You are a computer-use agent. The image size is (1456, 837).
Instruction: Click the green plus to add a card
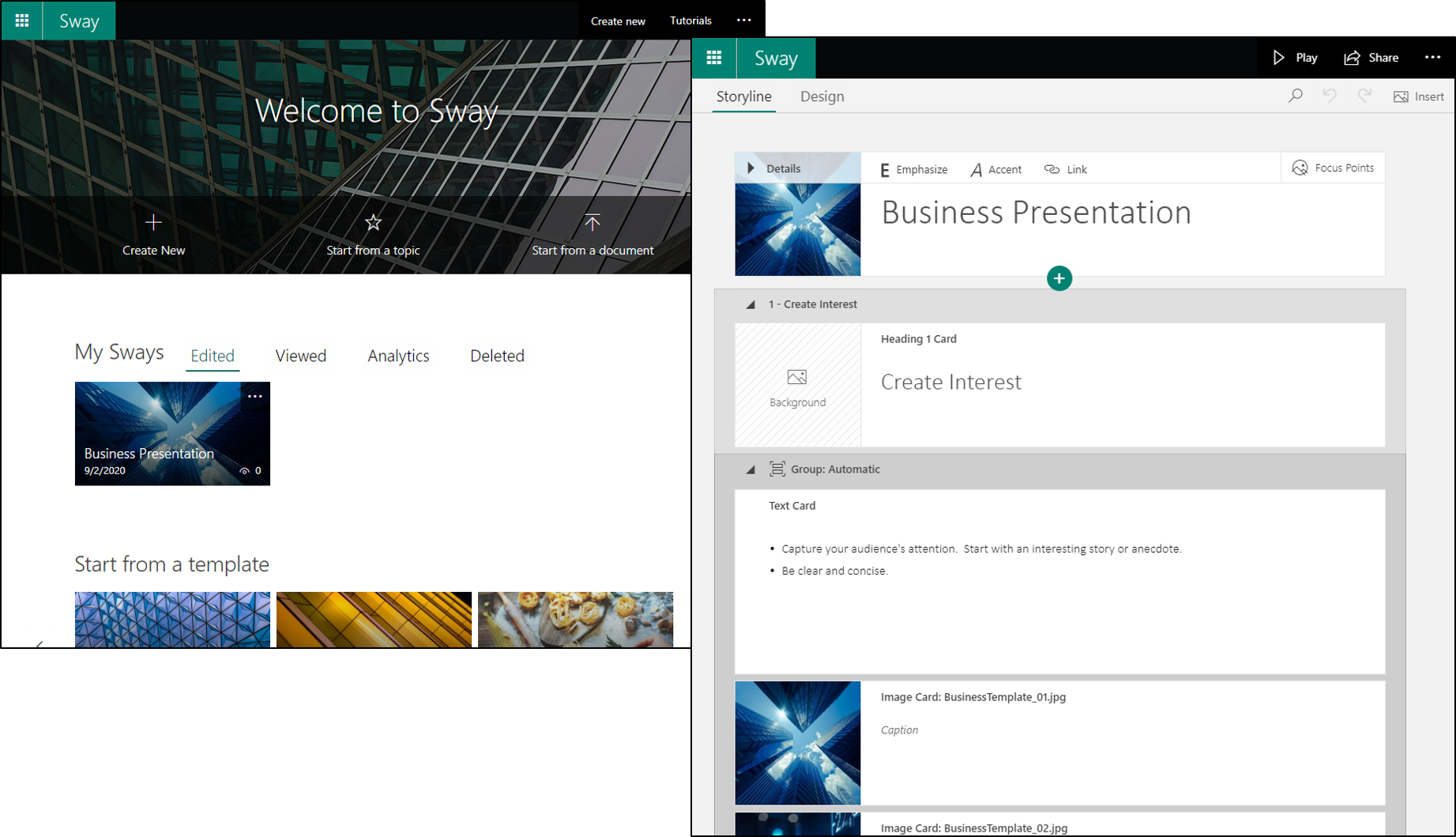pyautogui.click(x=1059, y=278)
